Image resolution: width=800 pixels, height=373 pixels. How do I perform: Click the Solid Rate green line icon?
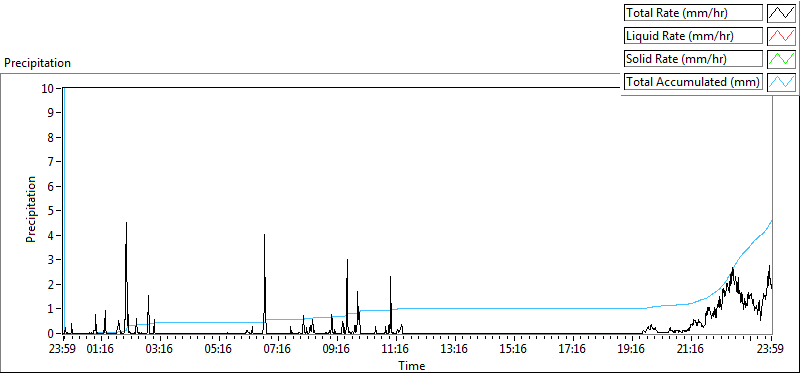click(782, 59)
